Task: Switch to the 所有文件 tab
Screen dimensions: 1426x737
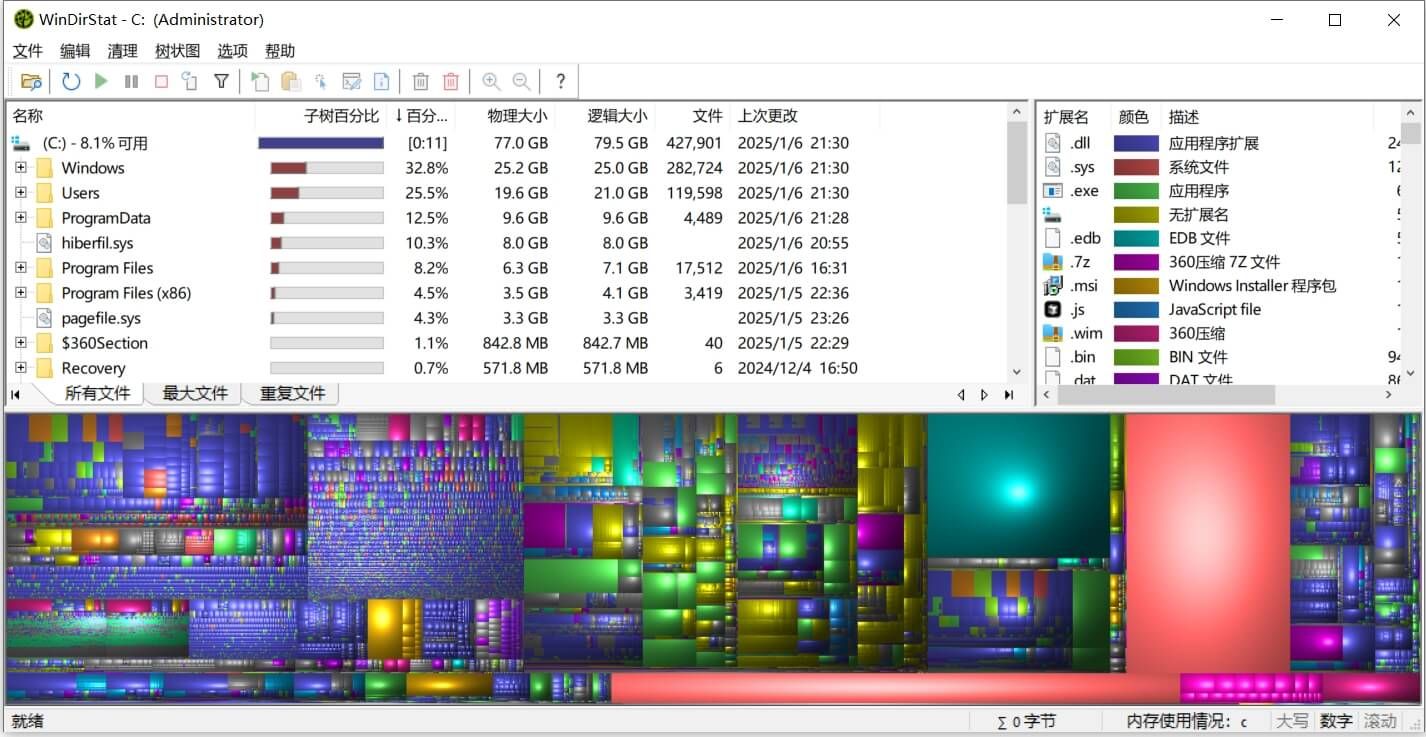Action: 97,394
